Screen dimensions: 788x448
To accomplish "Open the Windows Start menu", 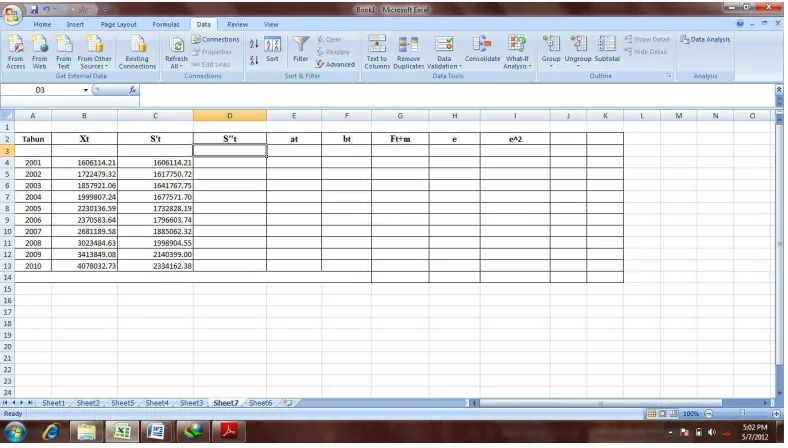I will point(15,431).
